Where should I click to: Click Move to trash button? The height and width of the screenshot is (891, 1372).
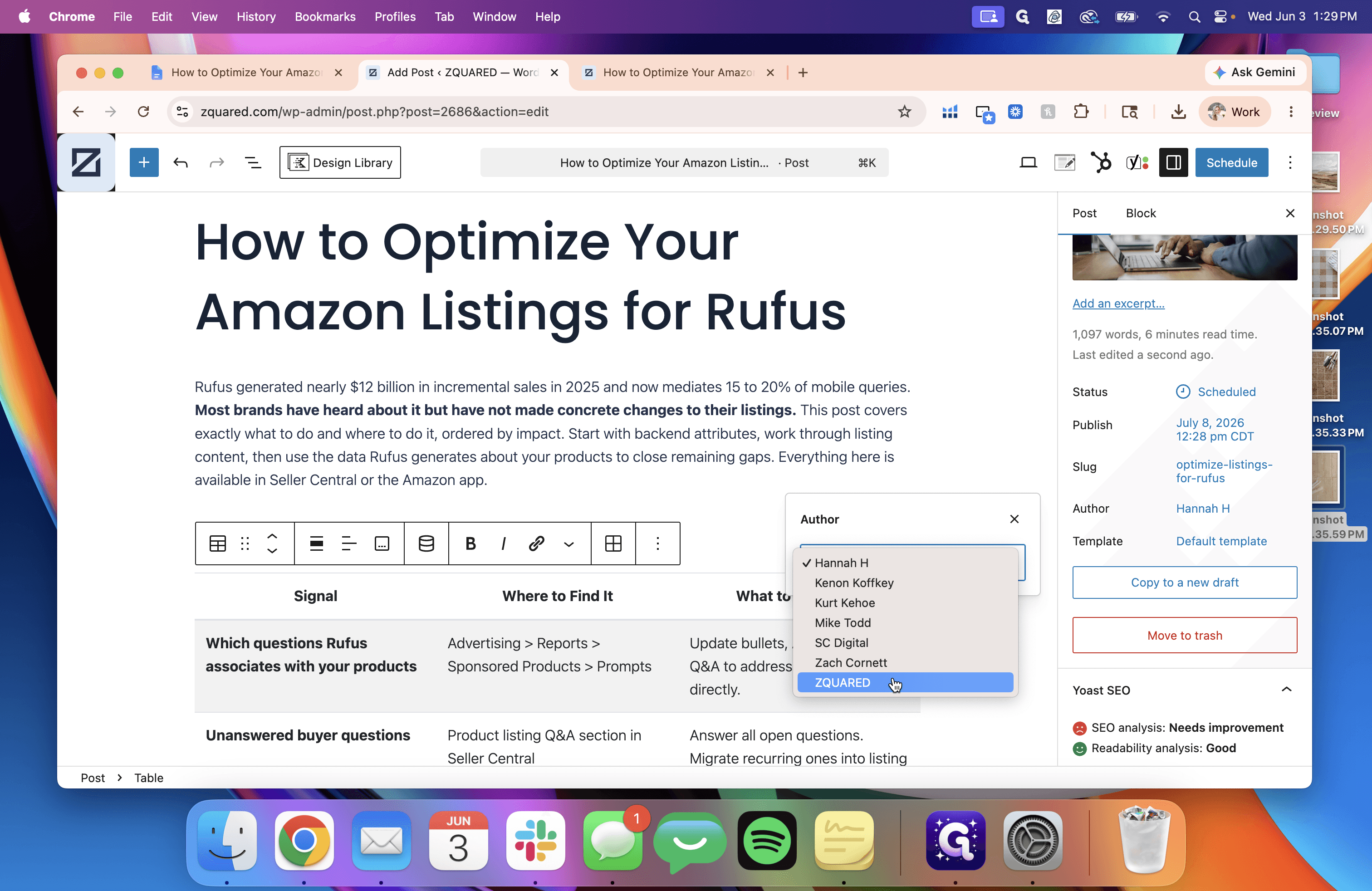1185,636
